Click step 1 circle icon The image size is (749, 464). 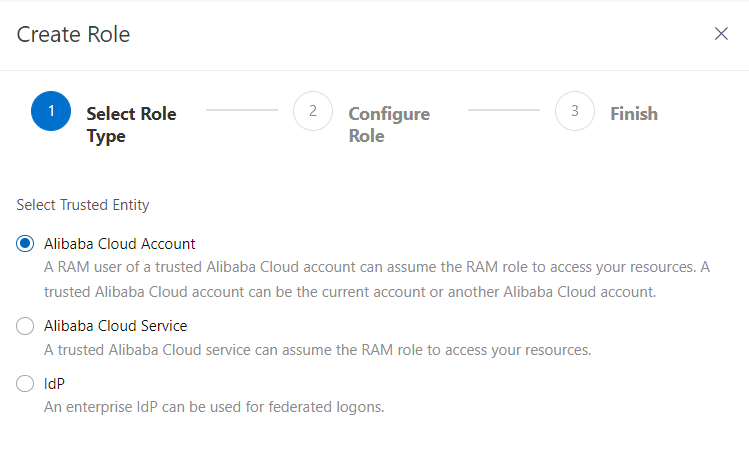51,111
